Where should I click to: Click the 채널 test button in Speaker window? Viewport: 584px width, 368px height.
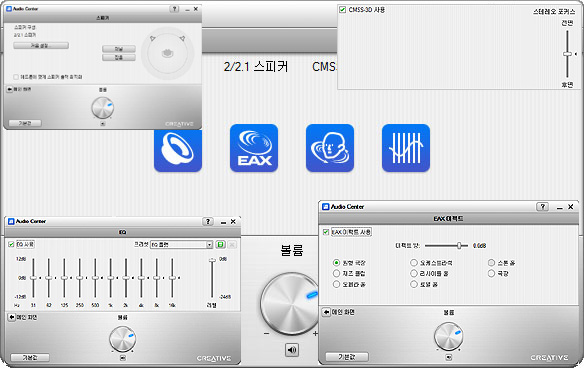click(x=119, y=49)
